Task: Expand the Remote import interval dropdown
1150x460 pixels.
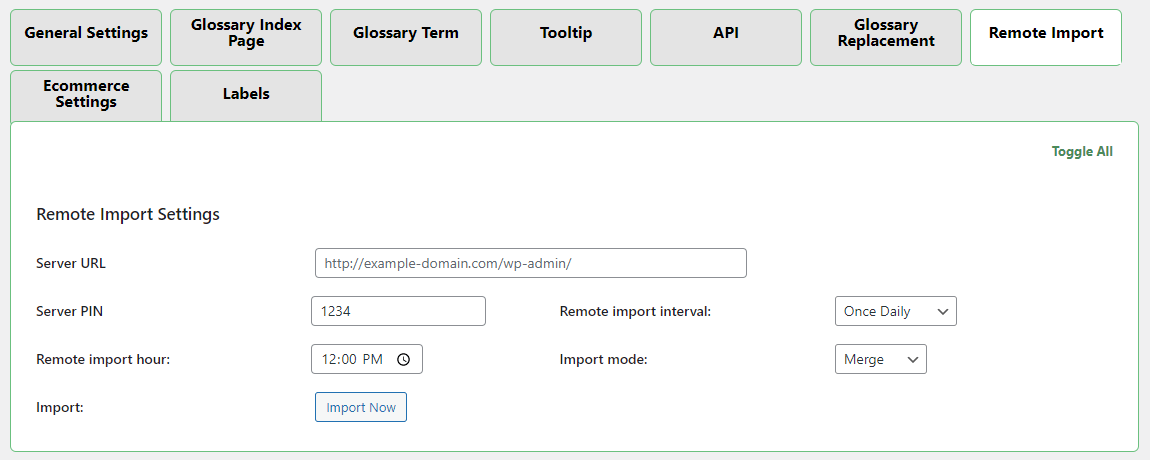Action: [895, 311]
